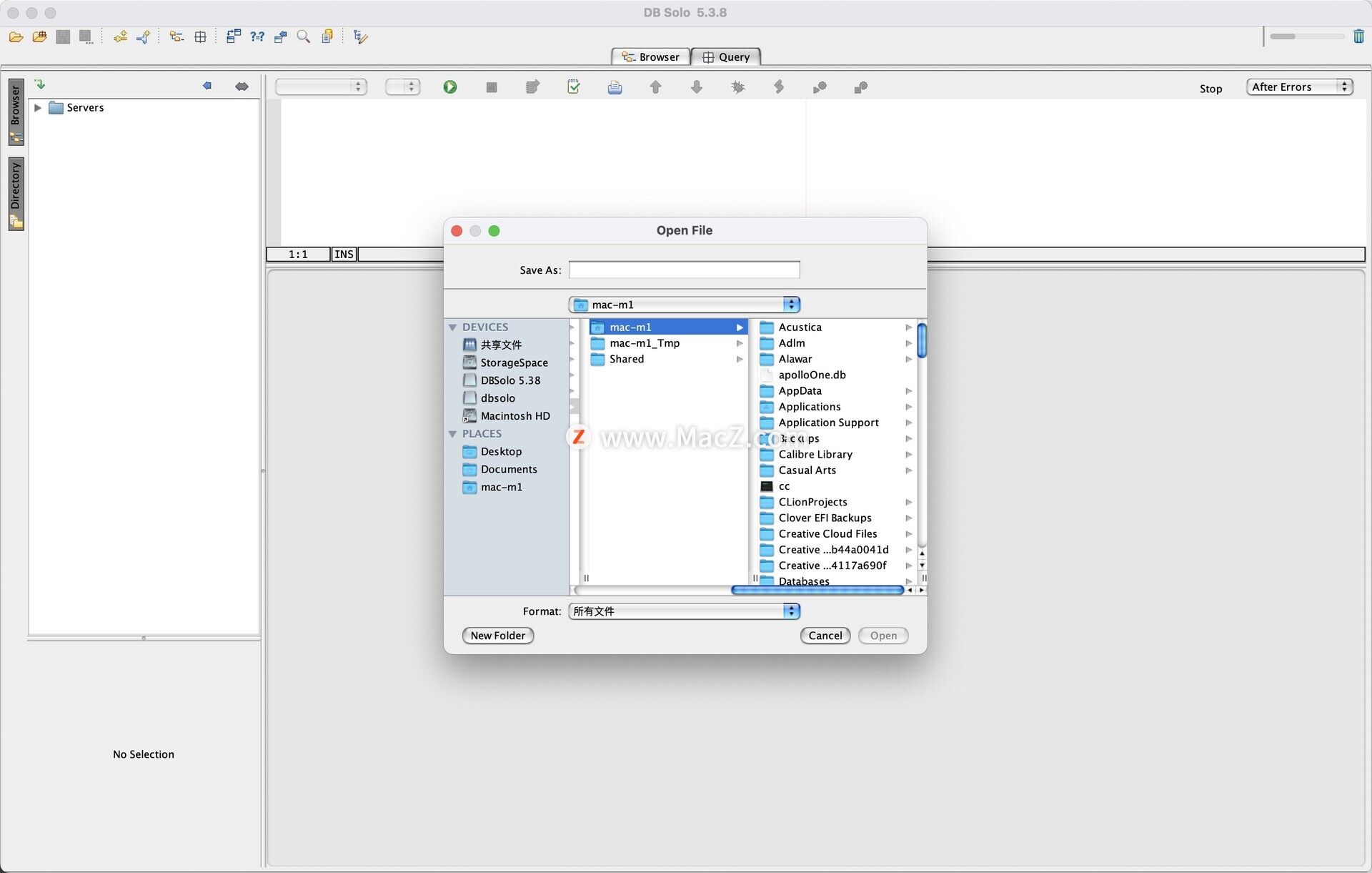The width and height of the screenshot is (1372, 873).
Task: Open the wide empty connection combo box
Action: coord(321,87)
